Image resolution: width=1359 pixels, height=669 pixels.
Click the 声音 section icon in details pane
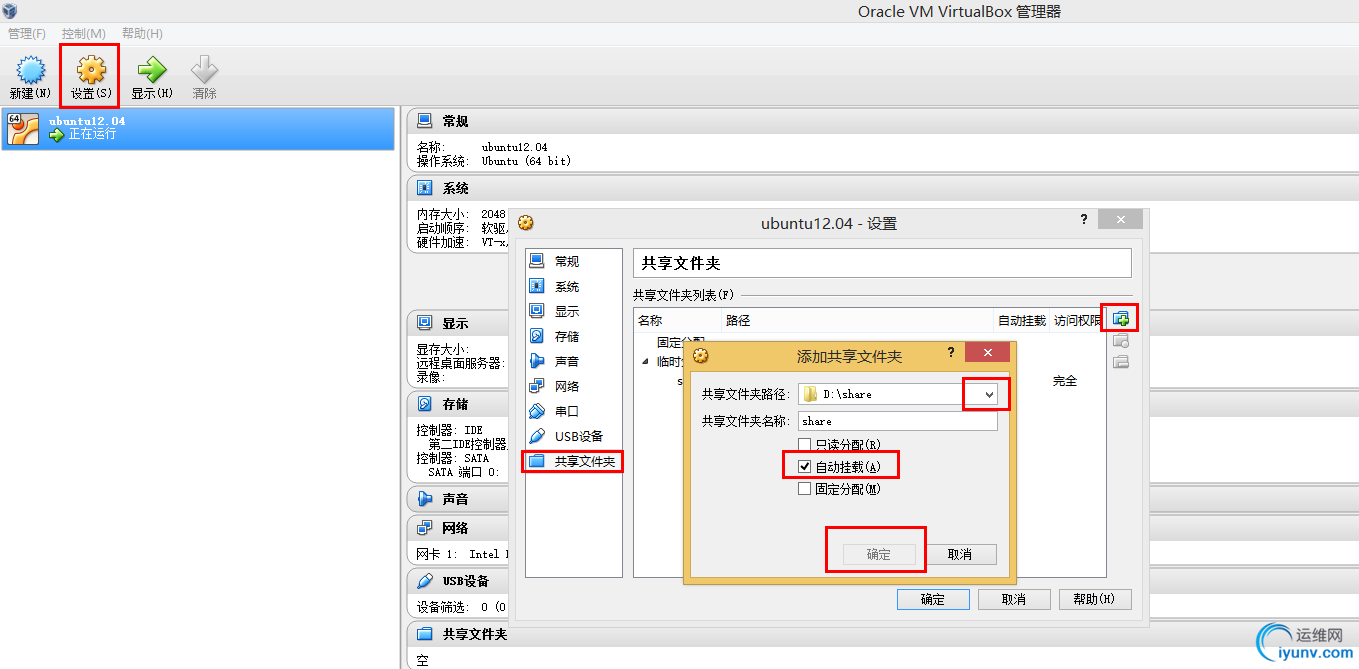[x=424, y=498]
